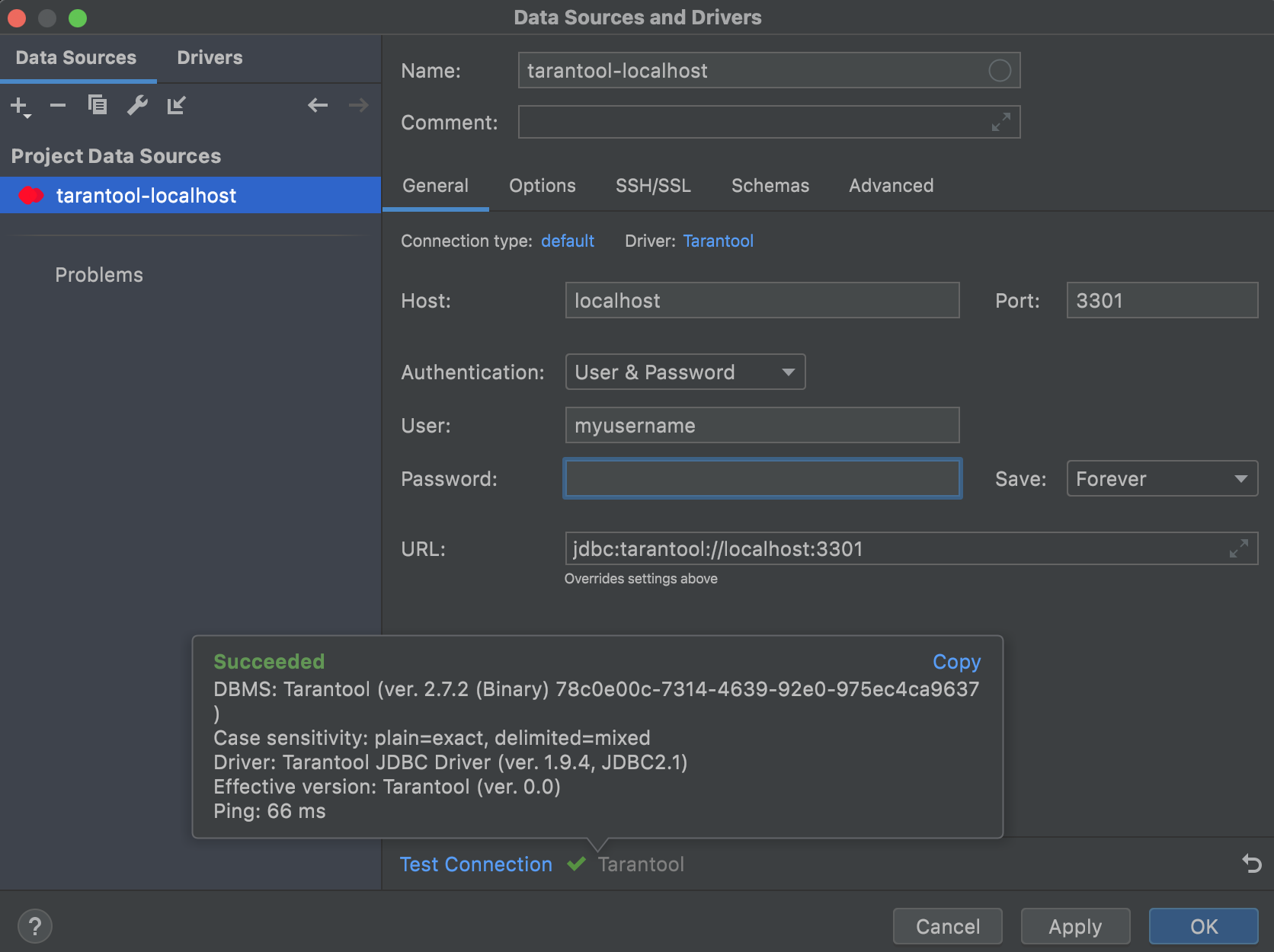Open driver settings via the wrench icon
Image resolution: width=1274 pixels, height=952 pixels.
(137, 105)
